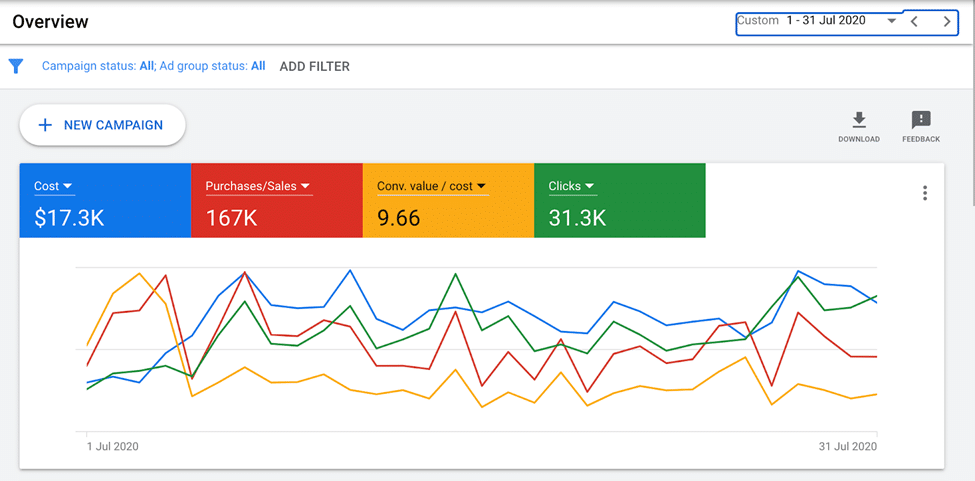Screen dimensions: 975x481
Task: Click the New Campaign button
Action: coord(103,125)
